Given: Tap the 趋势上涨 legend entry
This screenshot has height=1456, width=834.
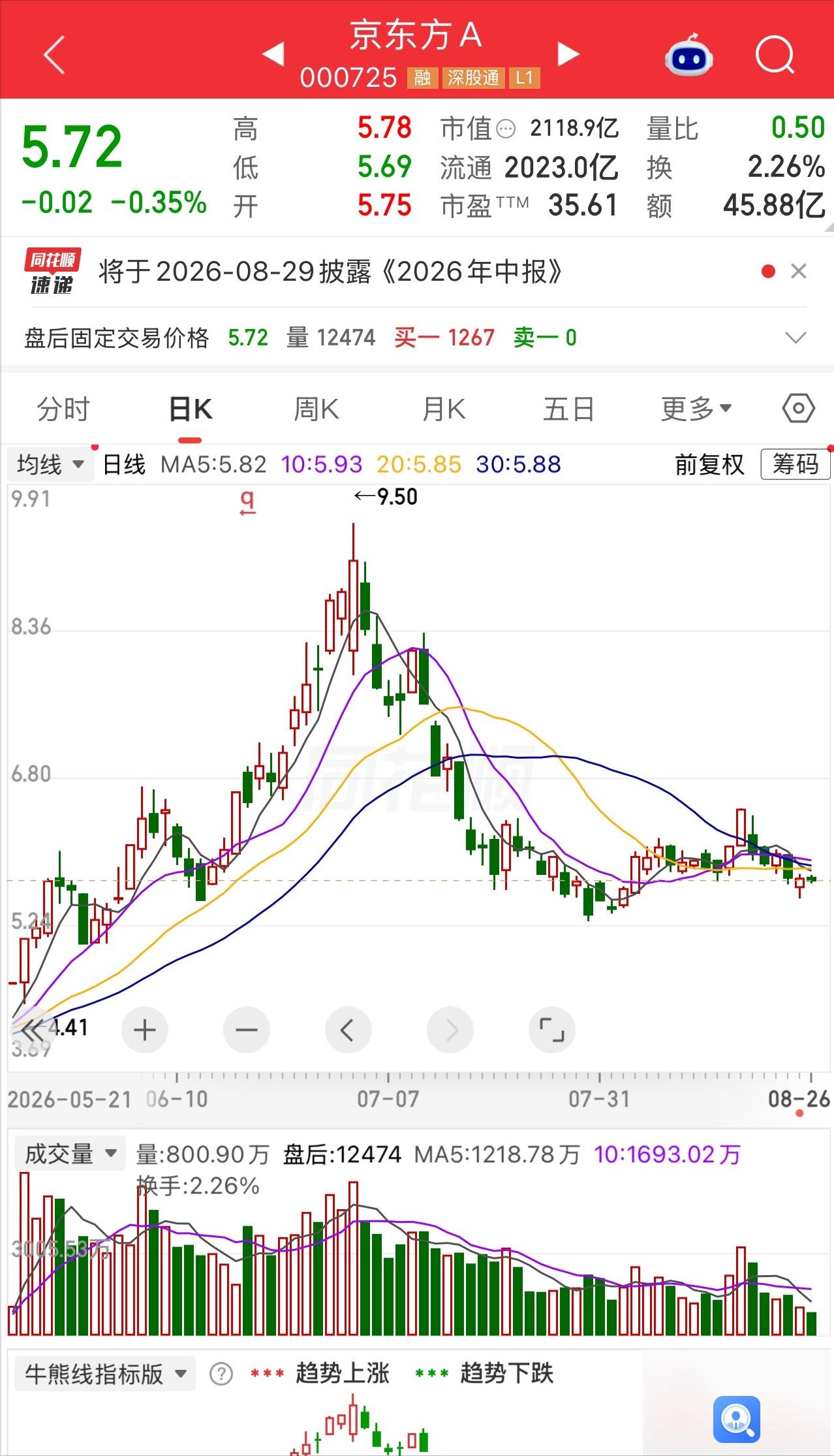Looking at the screenshot, I should click(320, 1374).
